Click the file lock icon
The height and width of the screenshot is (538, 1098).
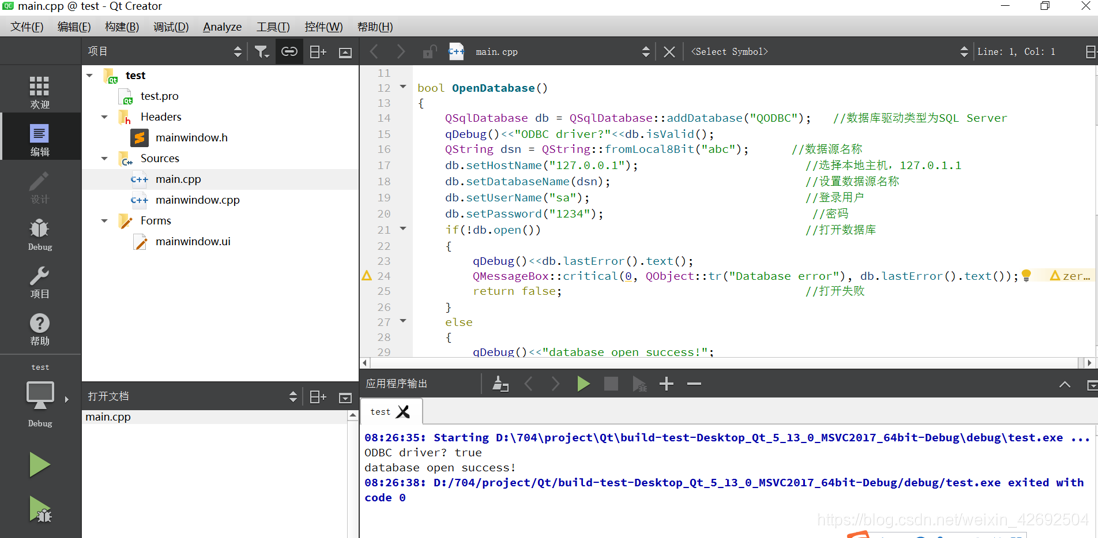429,51
